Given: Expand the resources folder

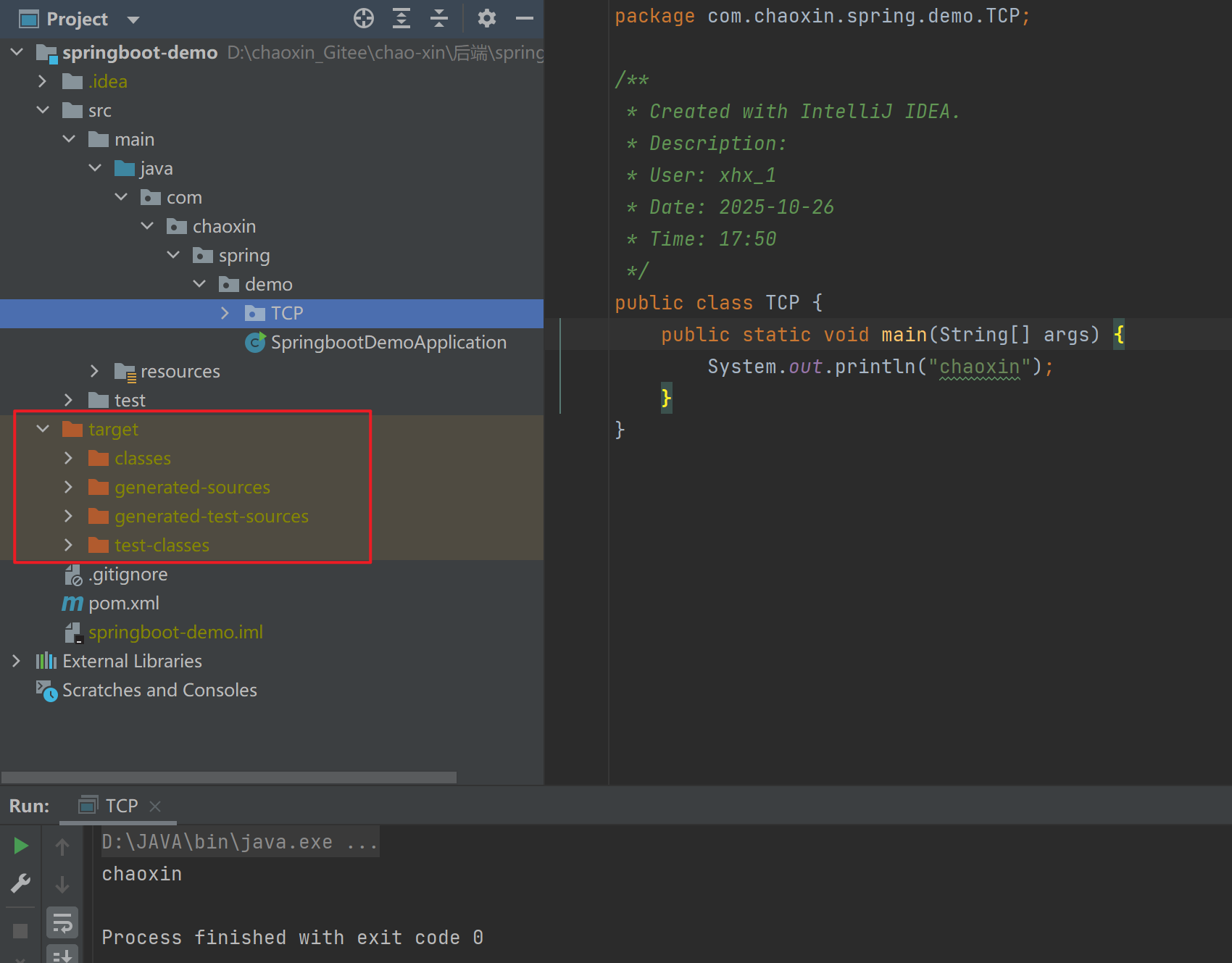Looking at the screenshot, I should click(x=94, y=371).
